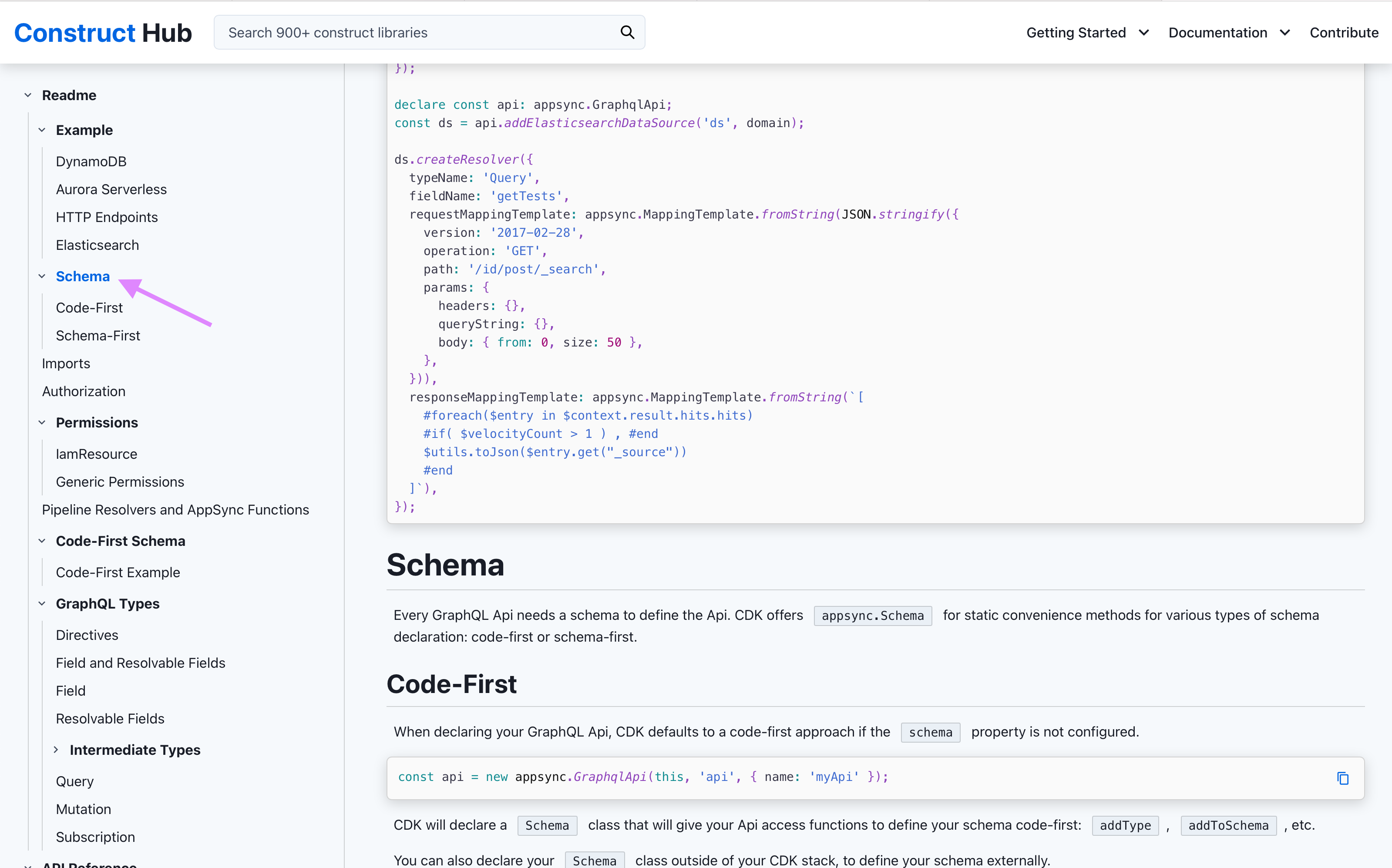Open the Documentation dropdown

click(x=1228, y=32)
